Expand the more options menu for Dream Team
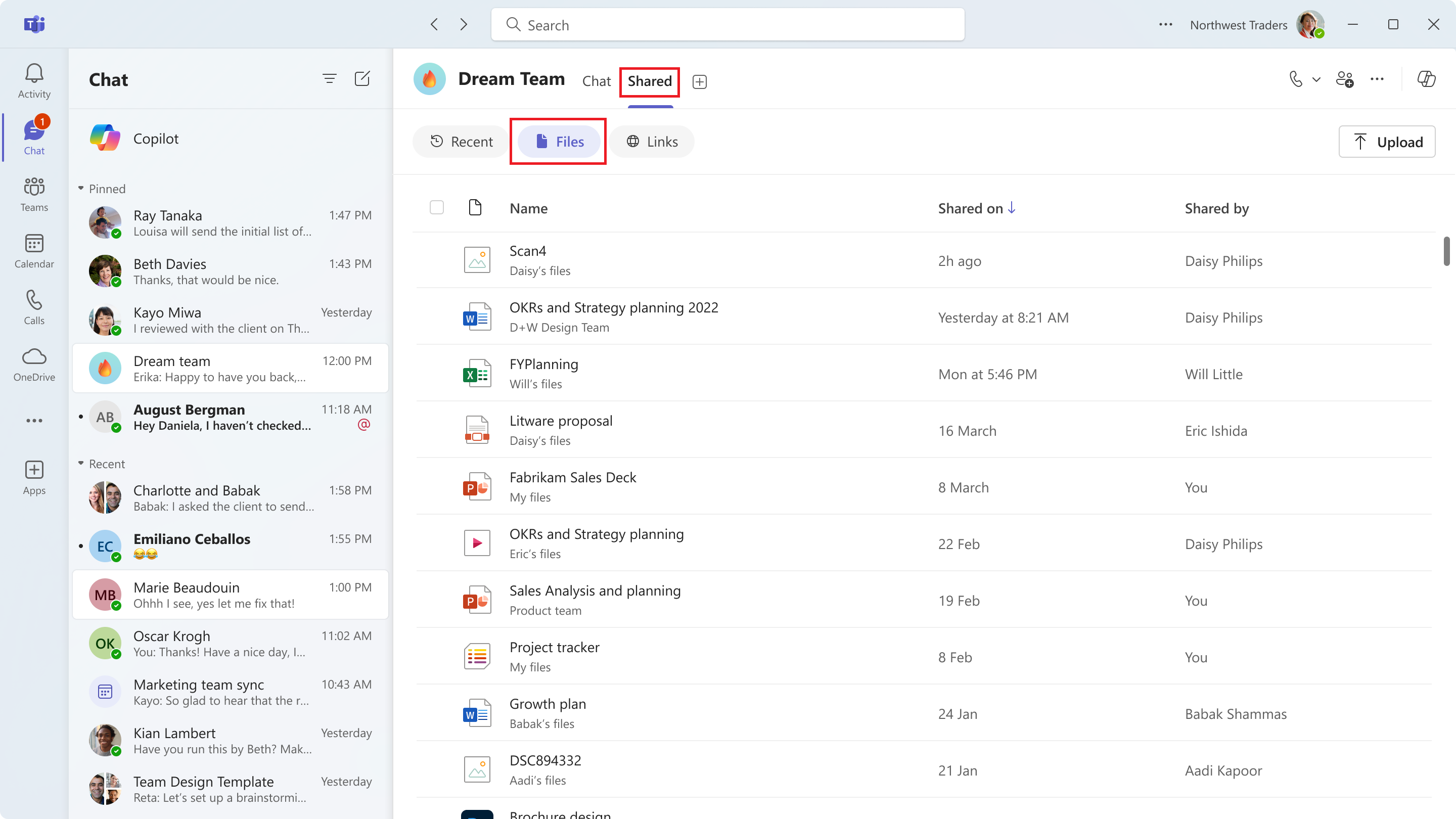The height and width of the screenshot is (819, 1456). tap(1377, 80)
